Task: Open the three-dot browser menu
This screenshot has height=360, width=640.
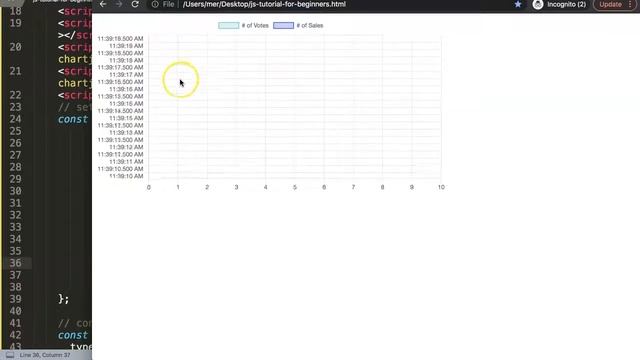Action: tap(631, 4)
